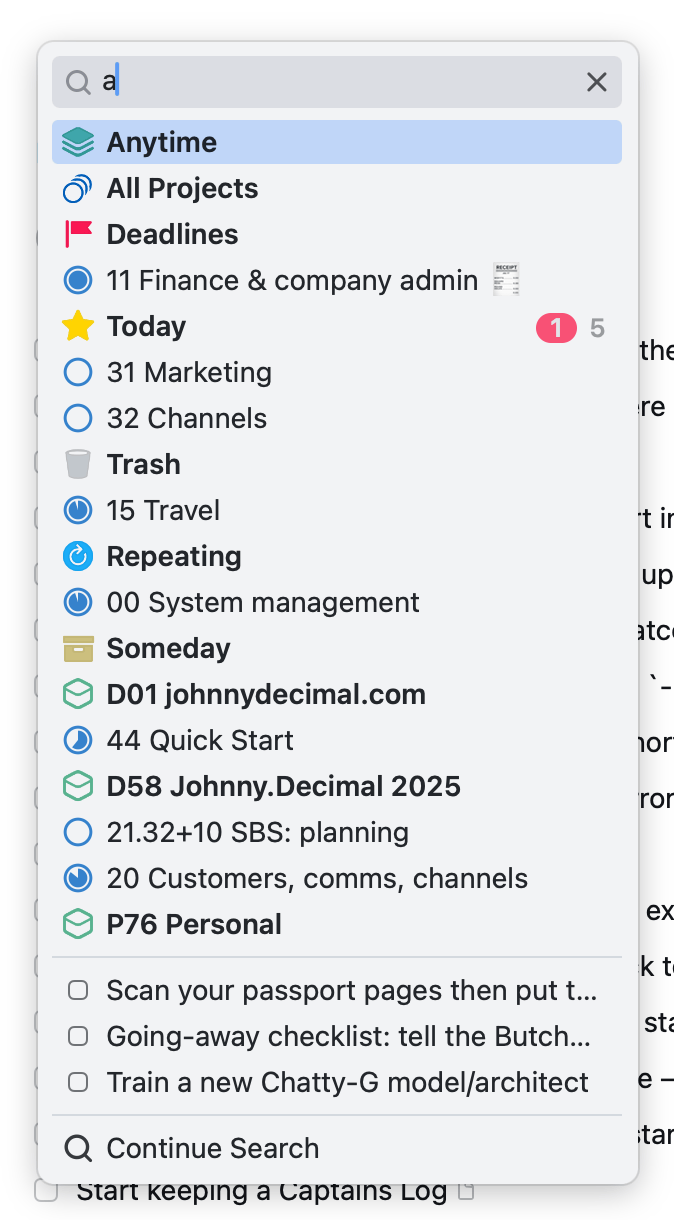Check off the Scan your passport pages task

(x=77, y=990)
